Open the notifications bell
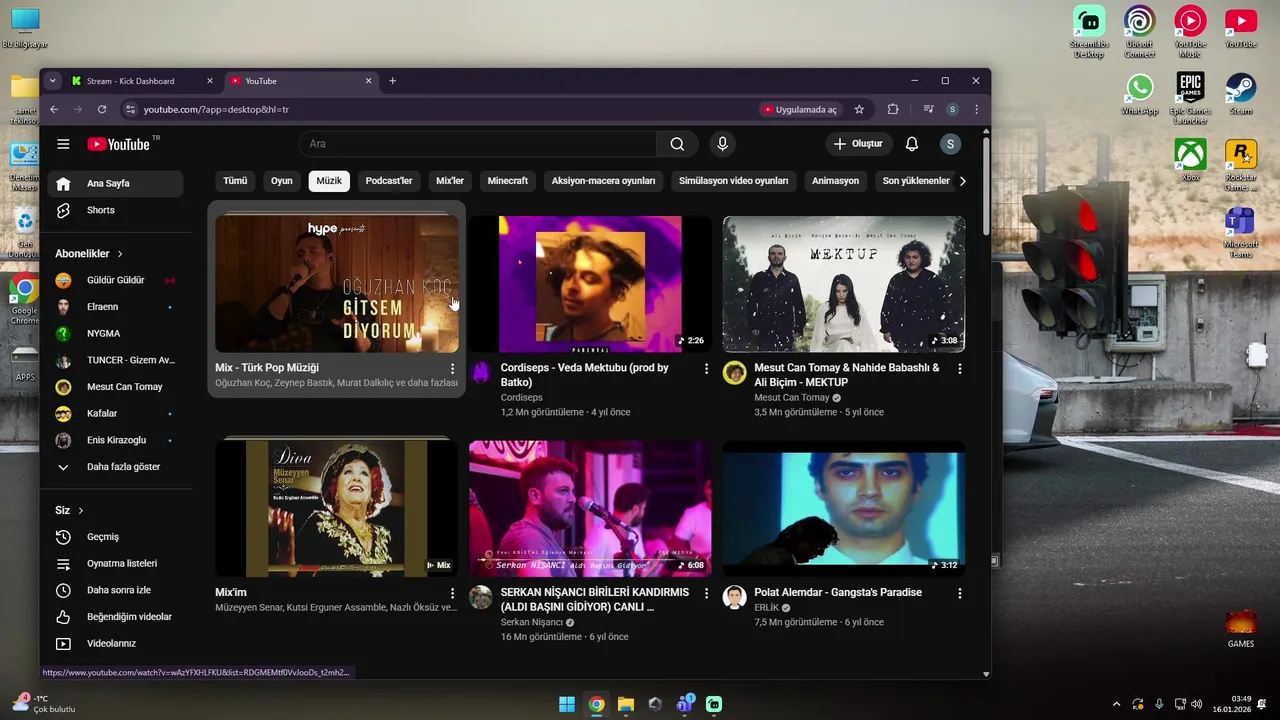 tap(912, 144)
